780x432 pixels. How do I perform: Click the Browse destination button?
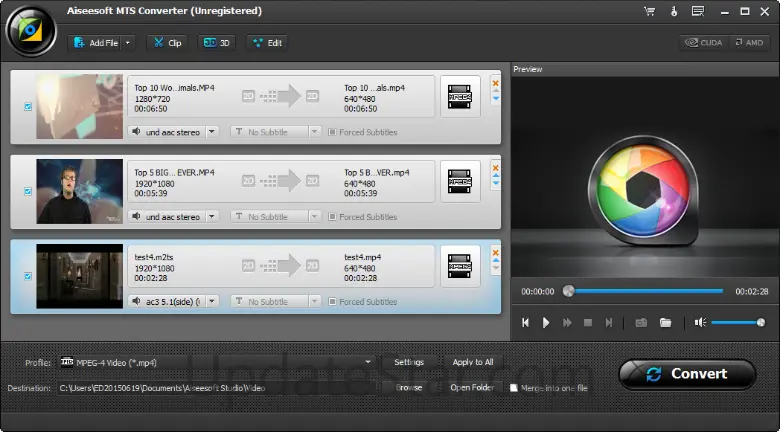pyautogui.click(x=409, y=387)
